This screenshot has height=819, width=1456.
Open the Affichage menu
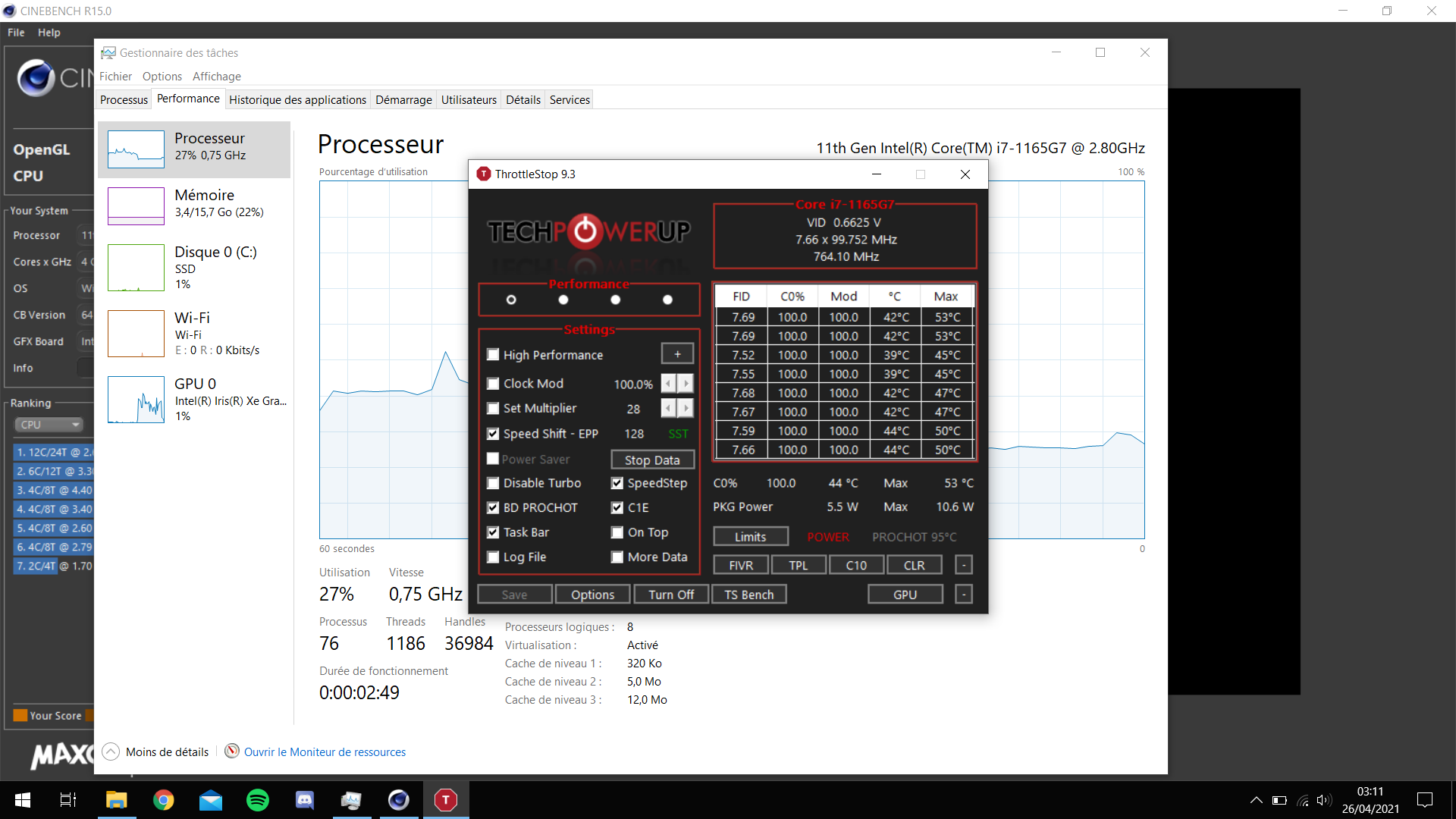tap(217, 76)
